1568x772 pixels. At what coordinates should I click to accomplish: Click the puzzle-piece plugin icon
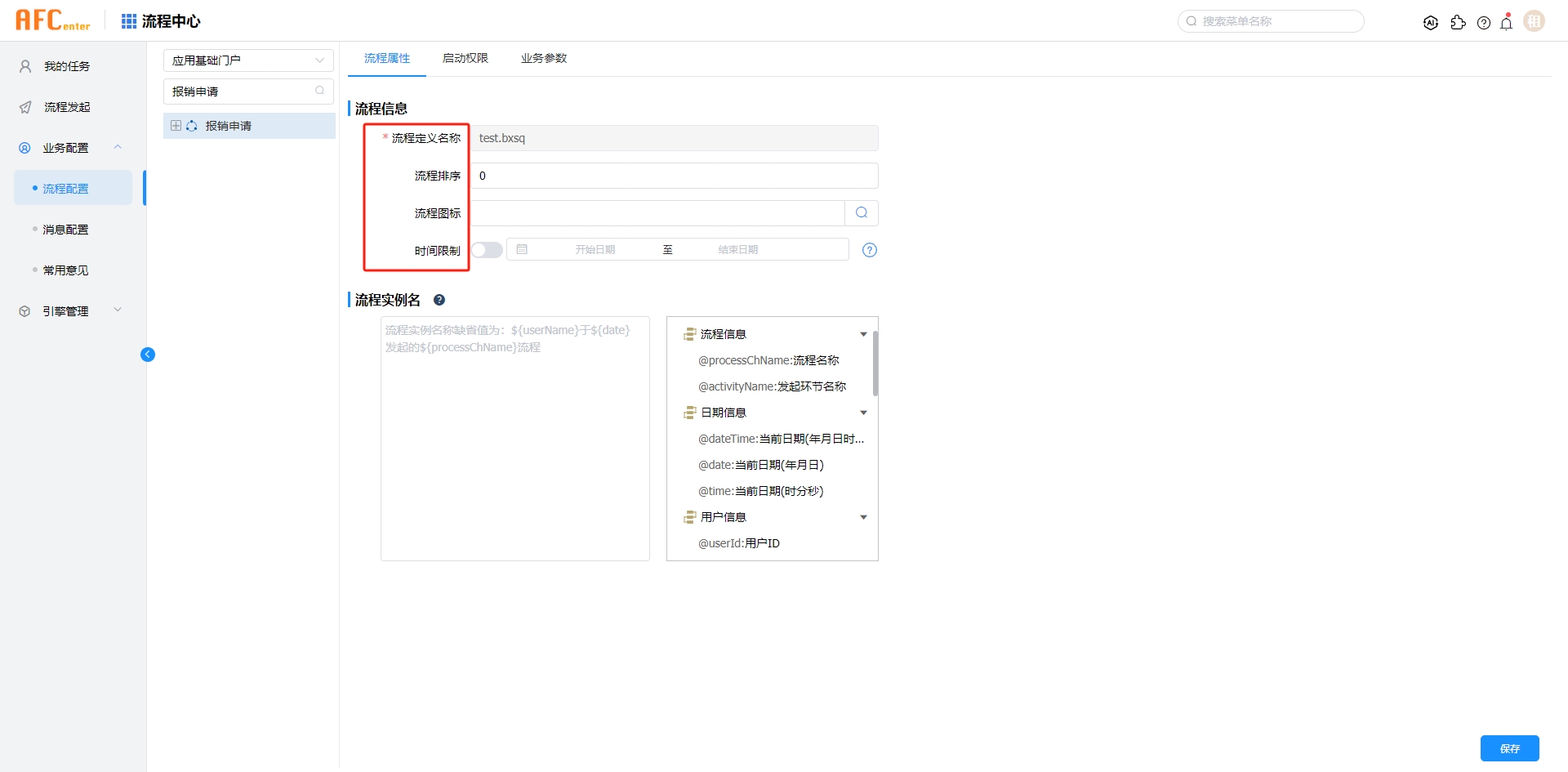pyautogui.click(x=1458, y=23)
